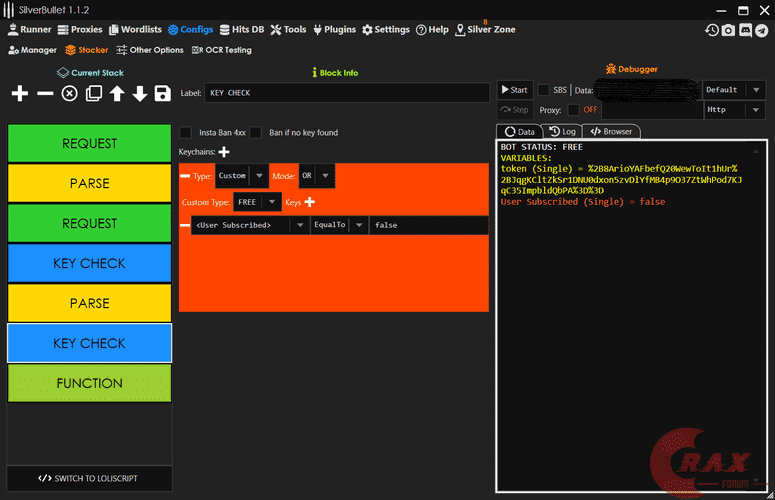
Task: Click the screenshot camera icon
Action: 729,30
